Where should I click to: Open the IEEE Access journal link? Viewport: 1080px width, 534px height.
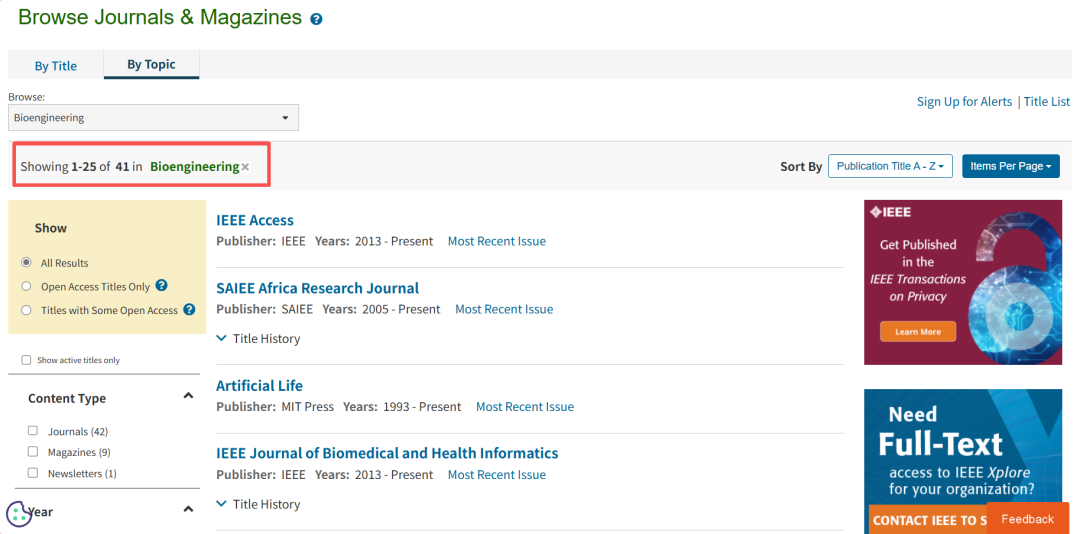pyautogui.click(x=255, y=220)
